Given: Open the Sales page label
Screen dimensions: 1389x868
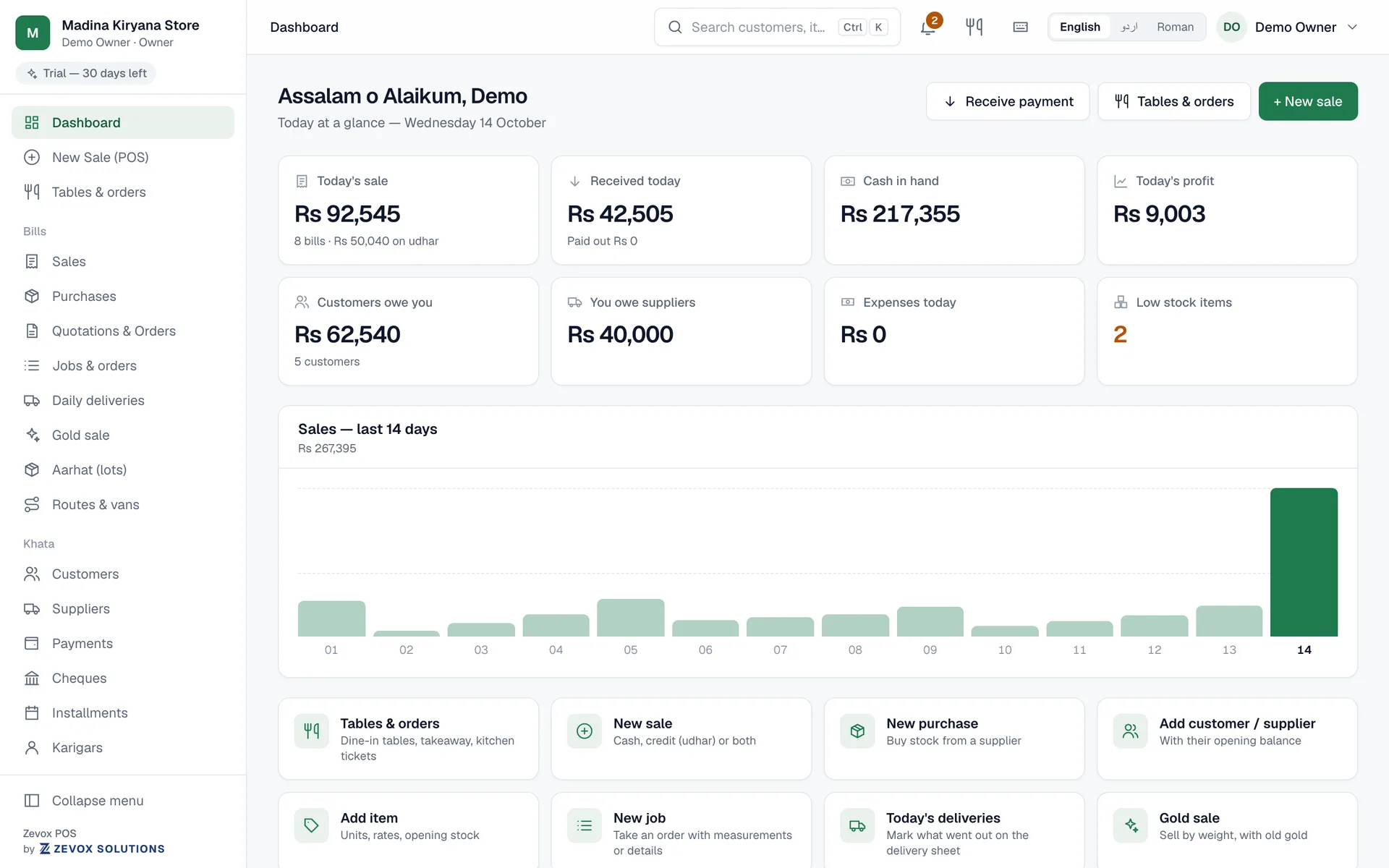Looking at the screenshot, I should (x=69, y=261).
